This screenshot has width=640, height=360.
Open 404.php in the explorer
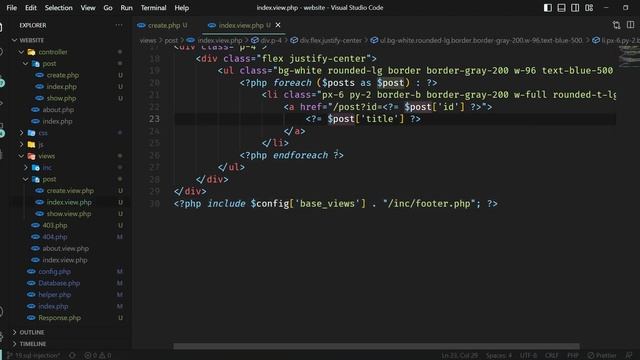[x=55, y=237]
